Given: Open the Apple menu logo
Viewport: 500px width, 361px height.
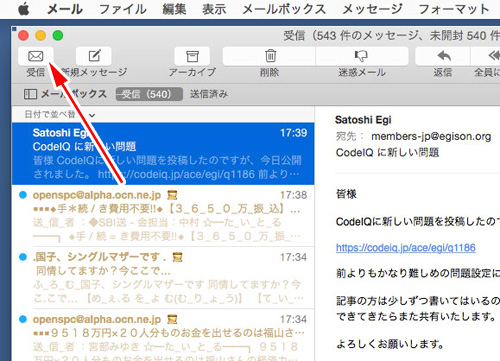Looking at the screenshot, I should (24, 9).
